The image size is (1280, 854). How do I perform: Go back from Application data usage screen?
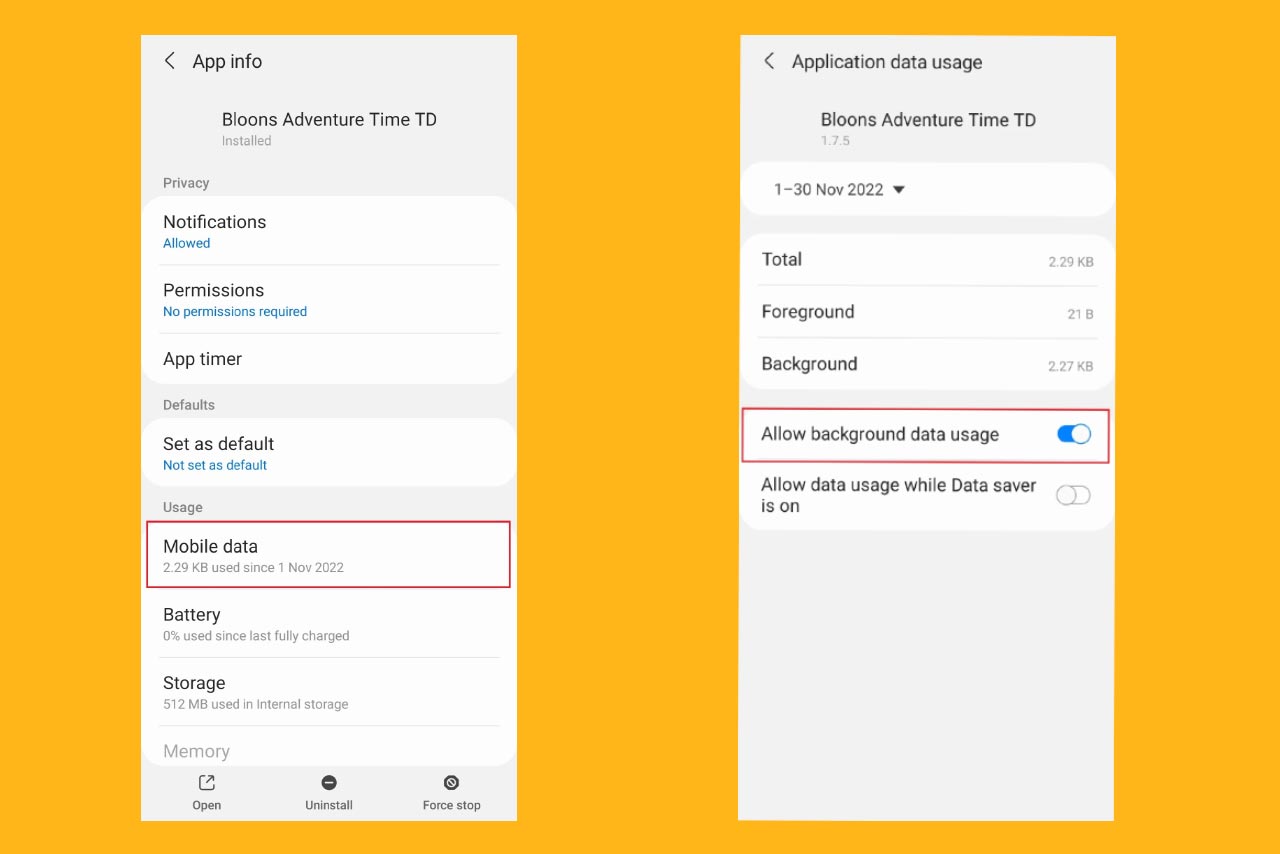769,61
